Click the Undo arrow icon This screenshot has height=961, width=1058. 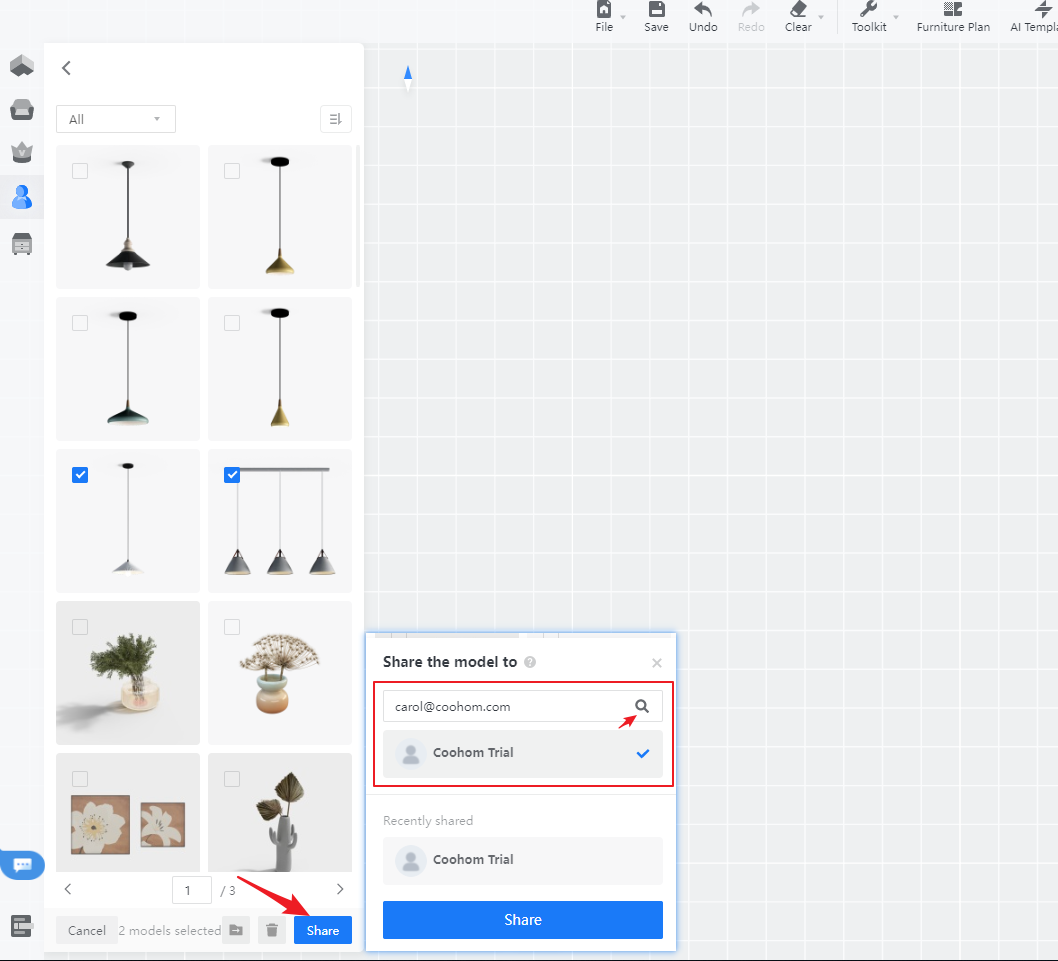click(703, 9)
